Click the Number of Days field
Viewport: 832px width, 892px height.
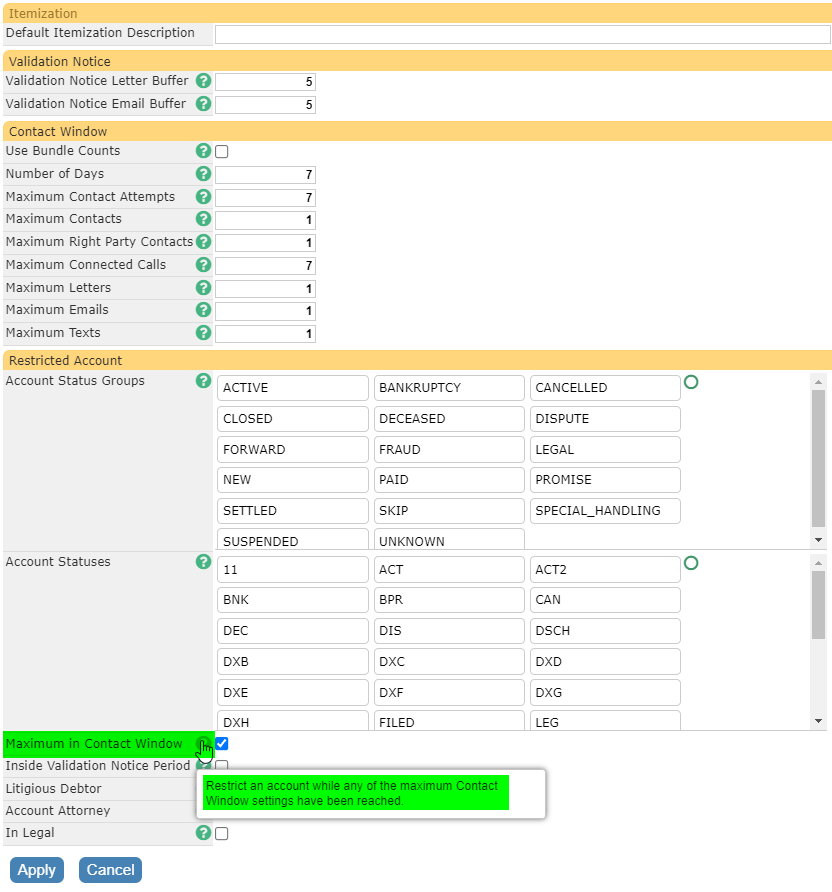(265, 175)
